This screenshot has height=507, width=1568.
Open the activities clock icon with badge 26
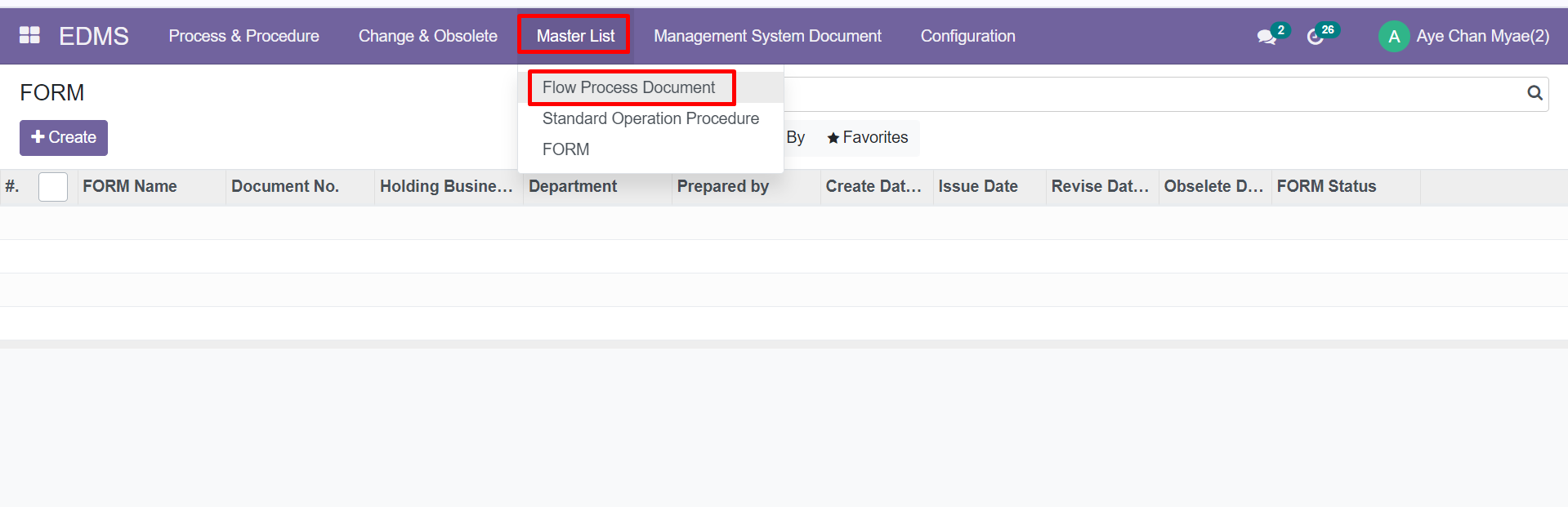click(x=1316, y=36)
